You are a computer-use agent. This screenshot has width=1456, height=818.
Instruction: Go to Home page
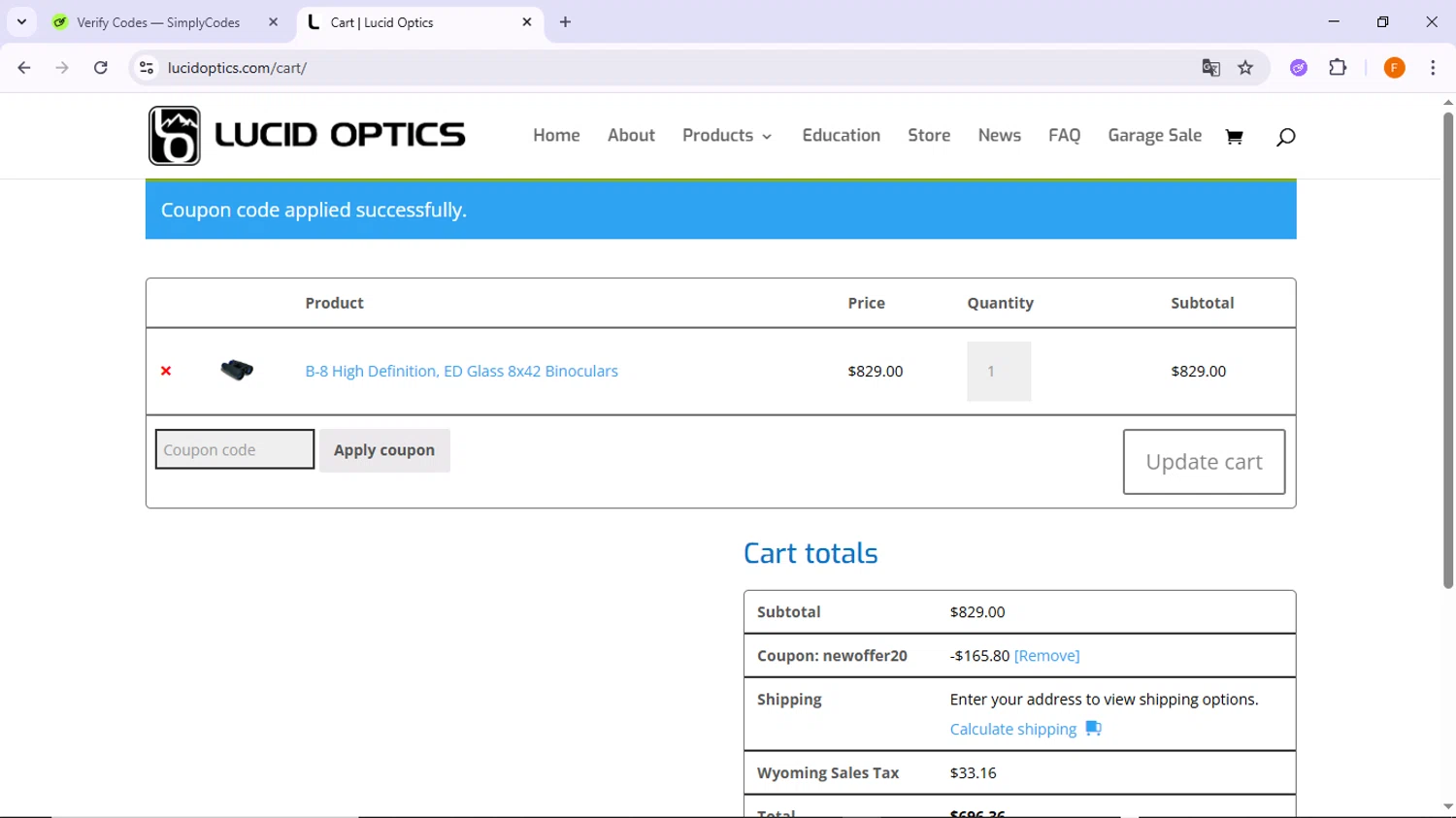pos(556,136)
